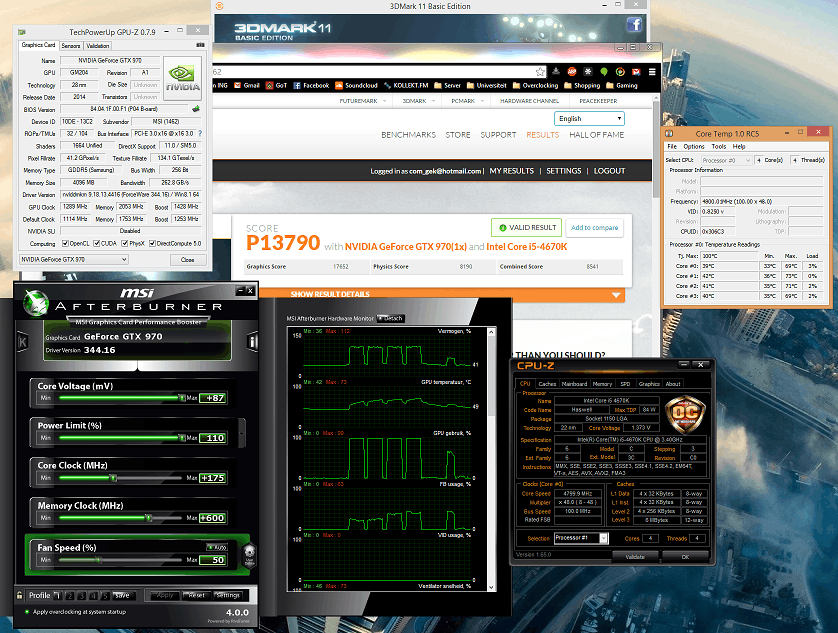
Task: Click the Core Clock slider handle
Action: point(113,477)
